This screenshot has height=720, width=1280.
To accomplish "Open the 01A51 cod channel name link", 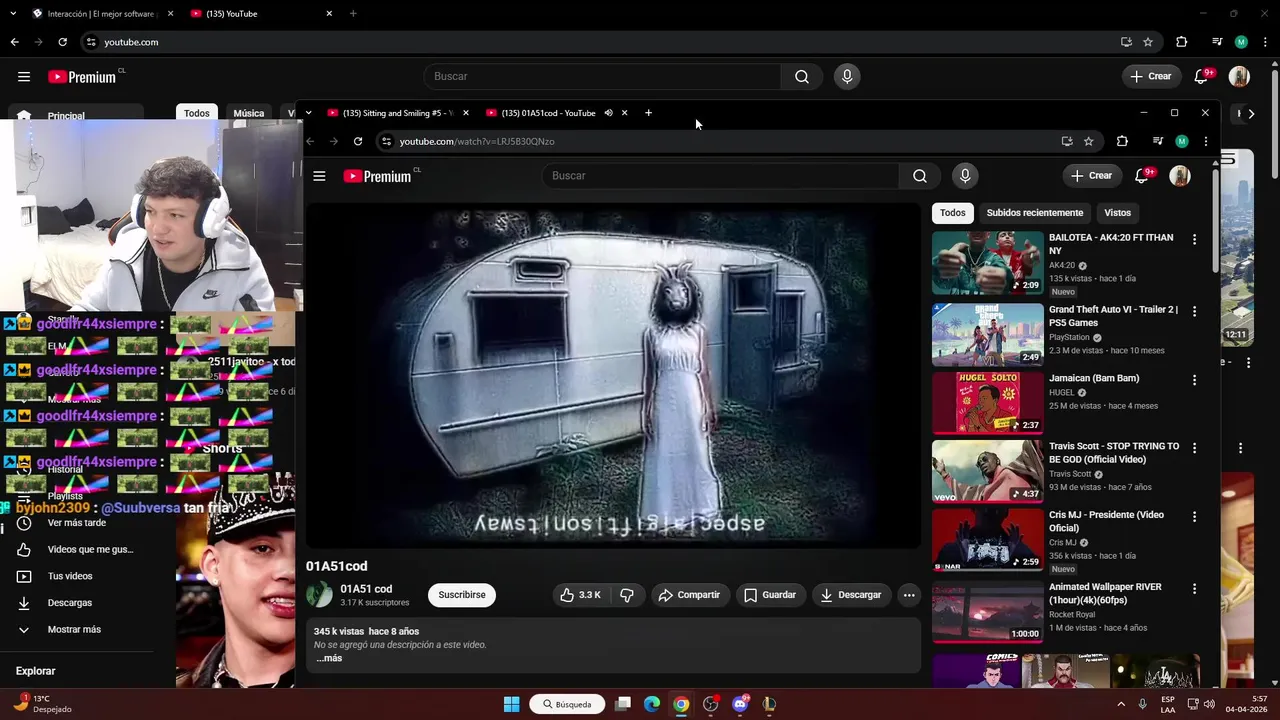I will point(366,589).
